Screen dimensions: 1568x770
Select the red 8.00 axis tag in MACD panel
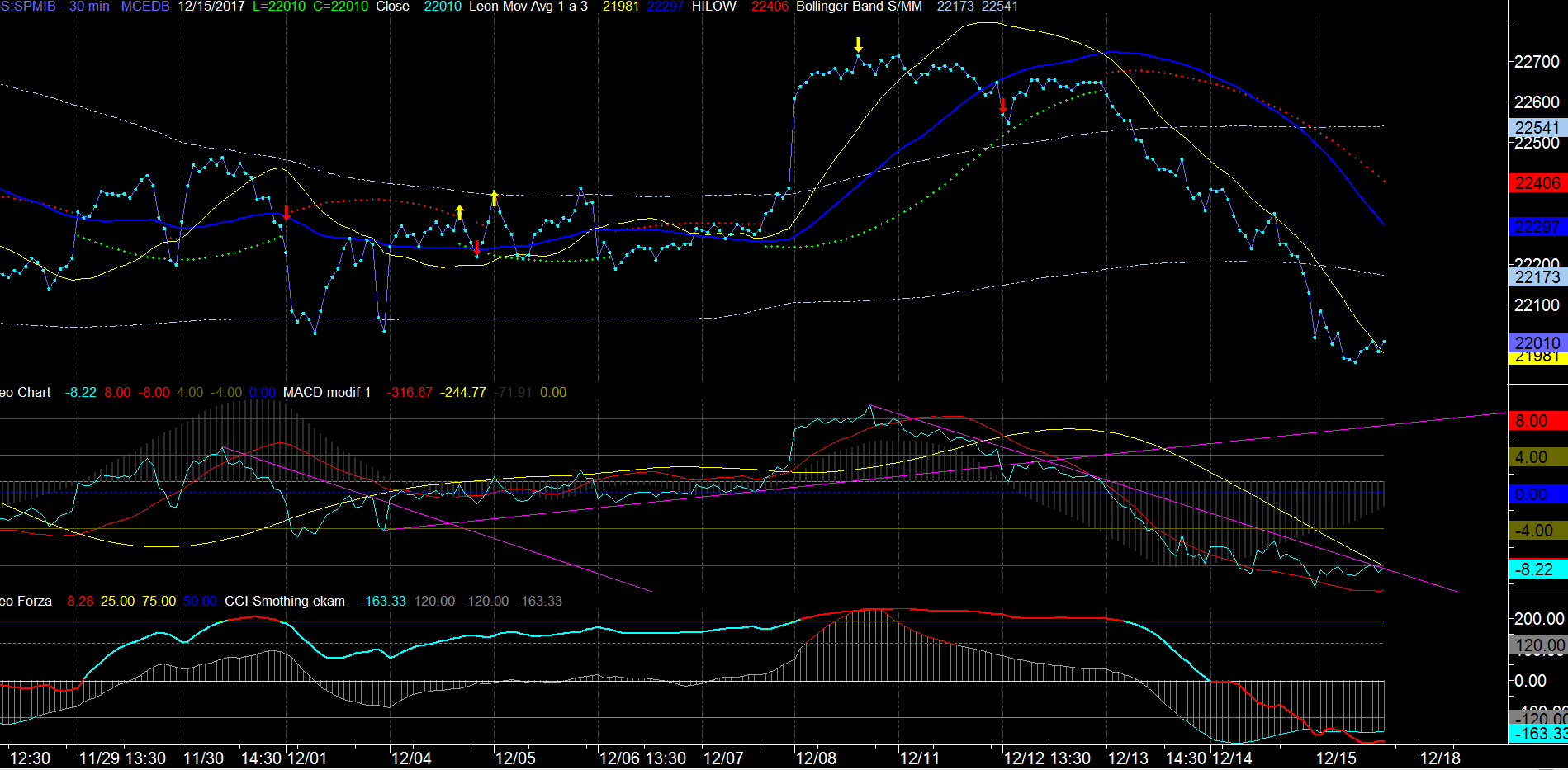pyautogui.click(x=1537, y=421)
